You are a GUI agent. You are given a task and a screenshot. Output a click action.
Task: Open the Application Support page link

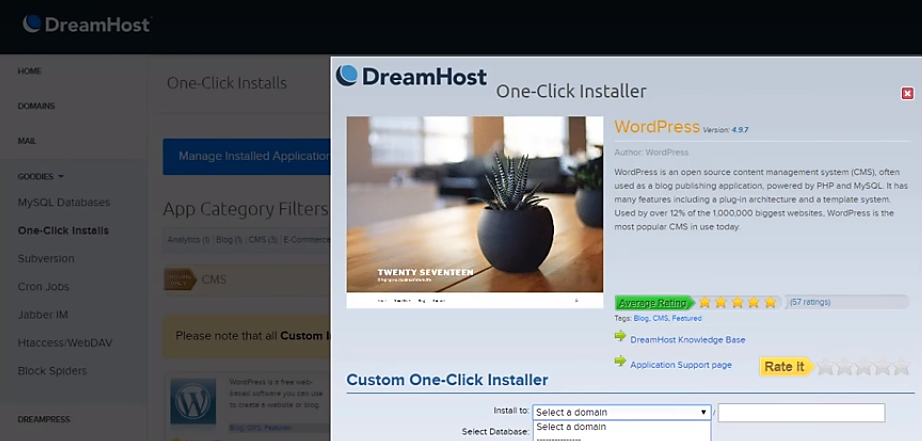681,365
